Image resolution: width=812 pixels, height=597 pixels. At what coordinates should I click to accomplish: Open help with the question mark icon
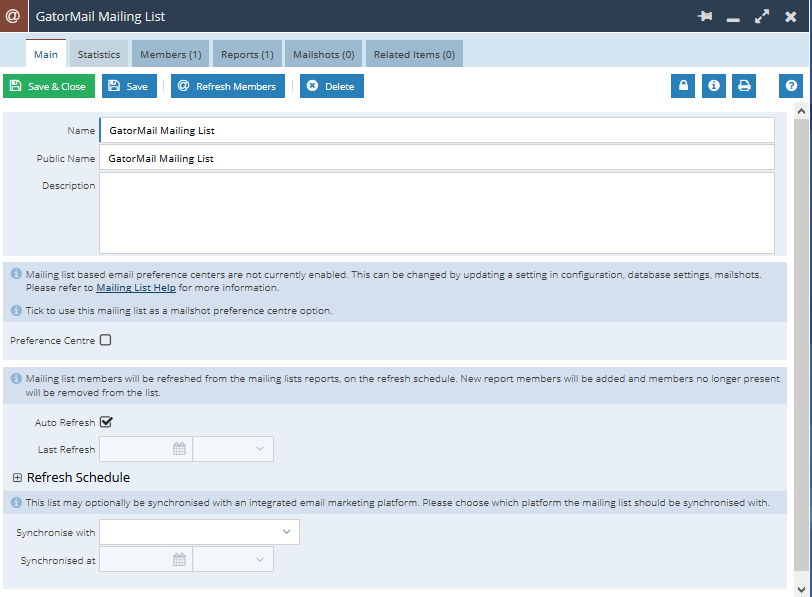tap(791, 86)
